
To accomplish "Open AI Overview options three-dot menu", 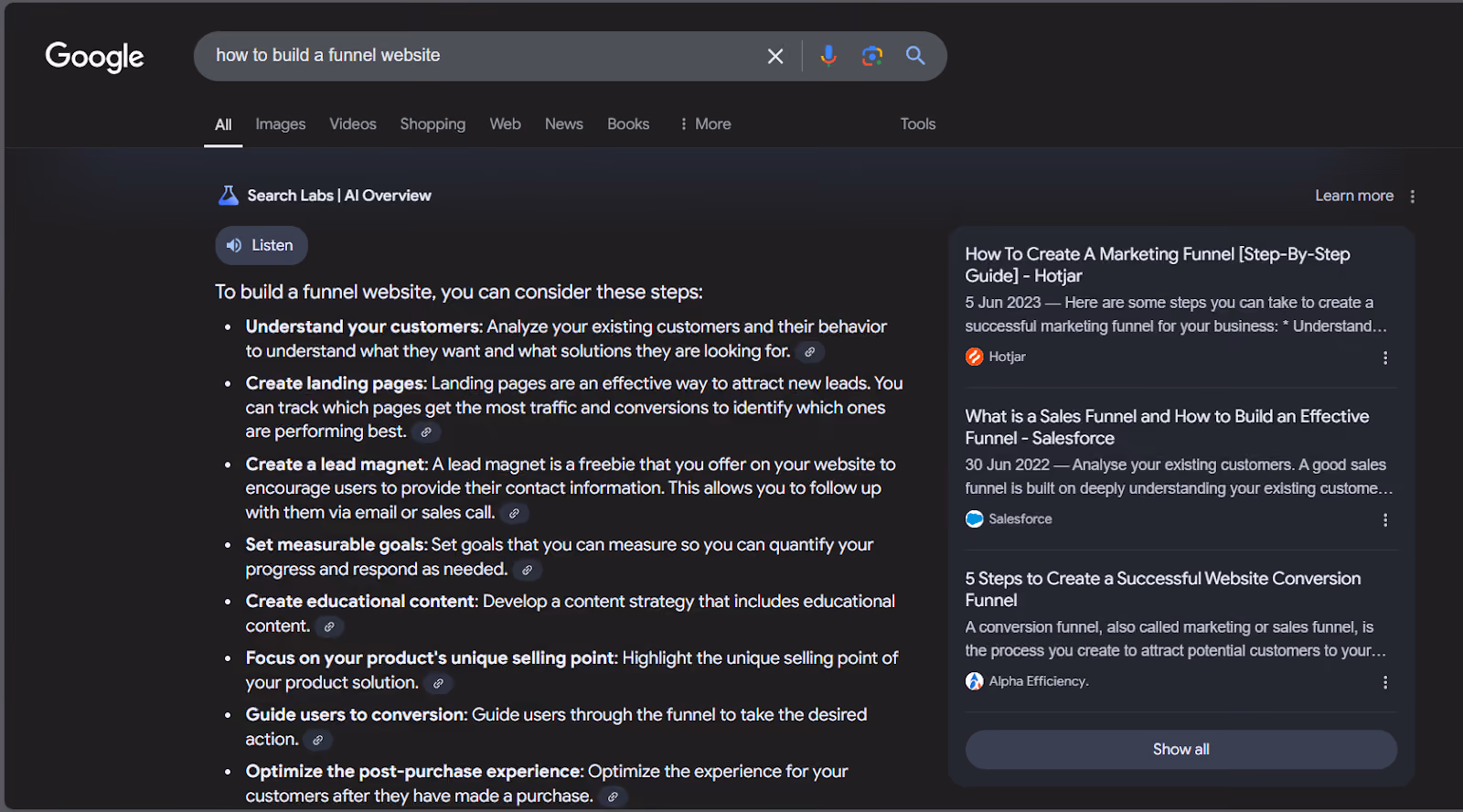I will [1413, 196].
